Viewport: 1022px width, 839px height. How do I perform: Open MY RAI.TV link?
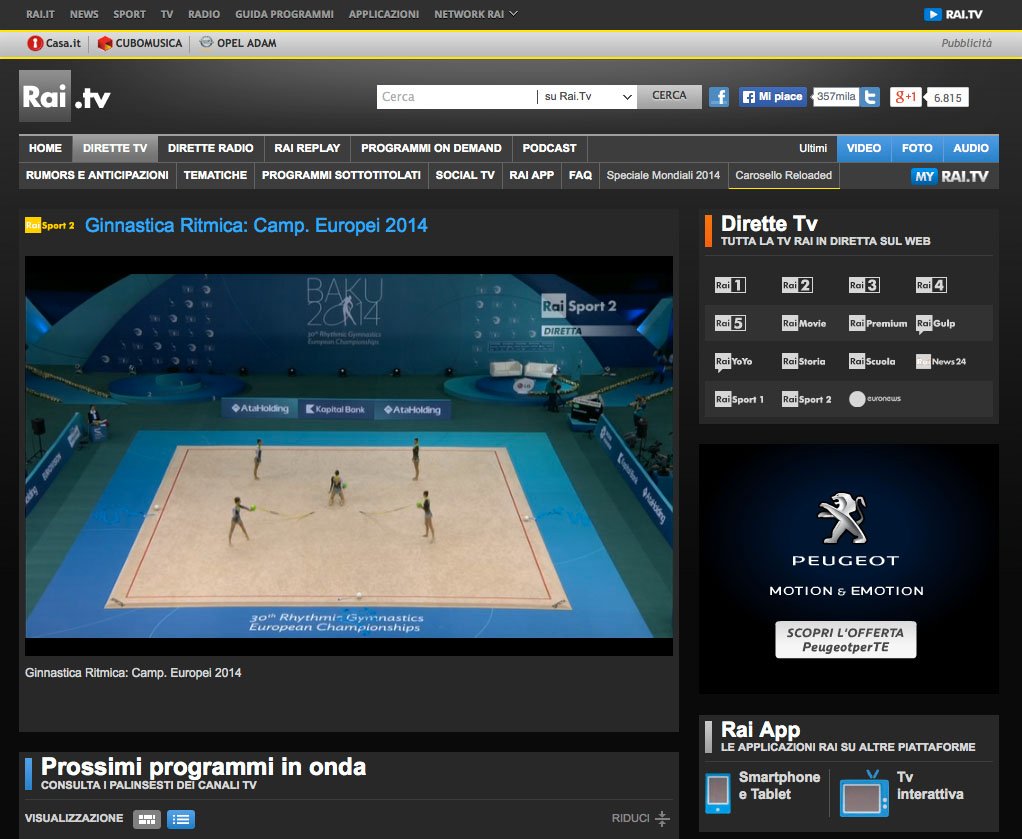pos(950,176)
